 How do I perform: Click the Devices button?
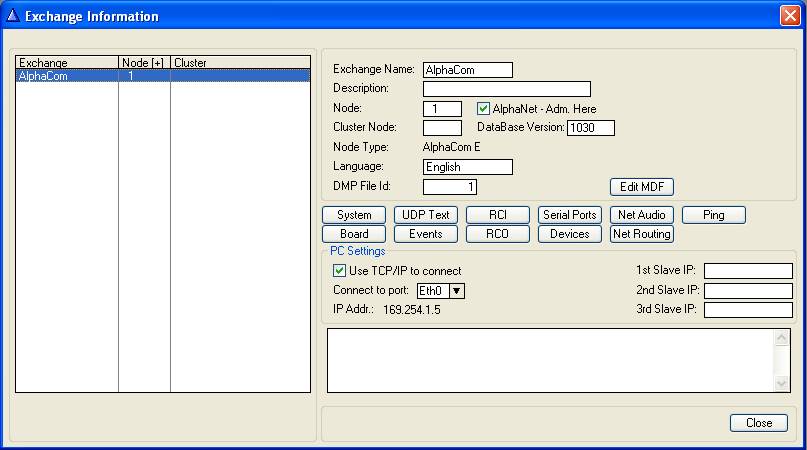570,234
